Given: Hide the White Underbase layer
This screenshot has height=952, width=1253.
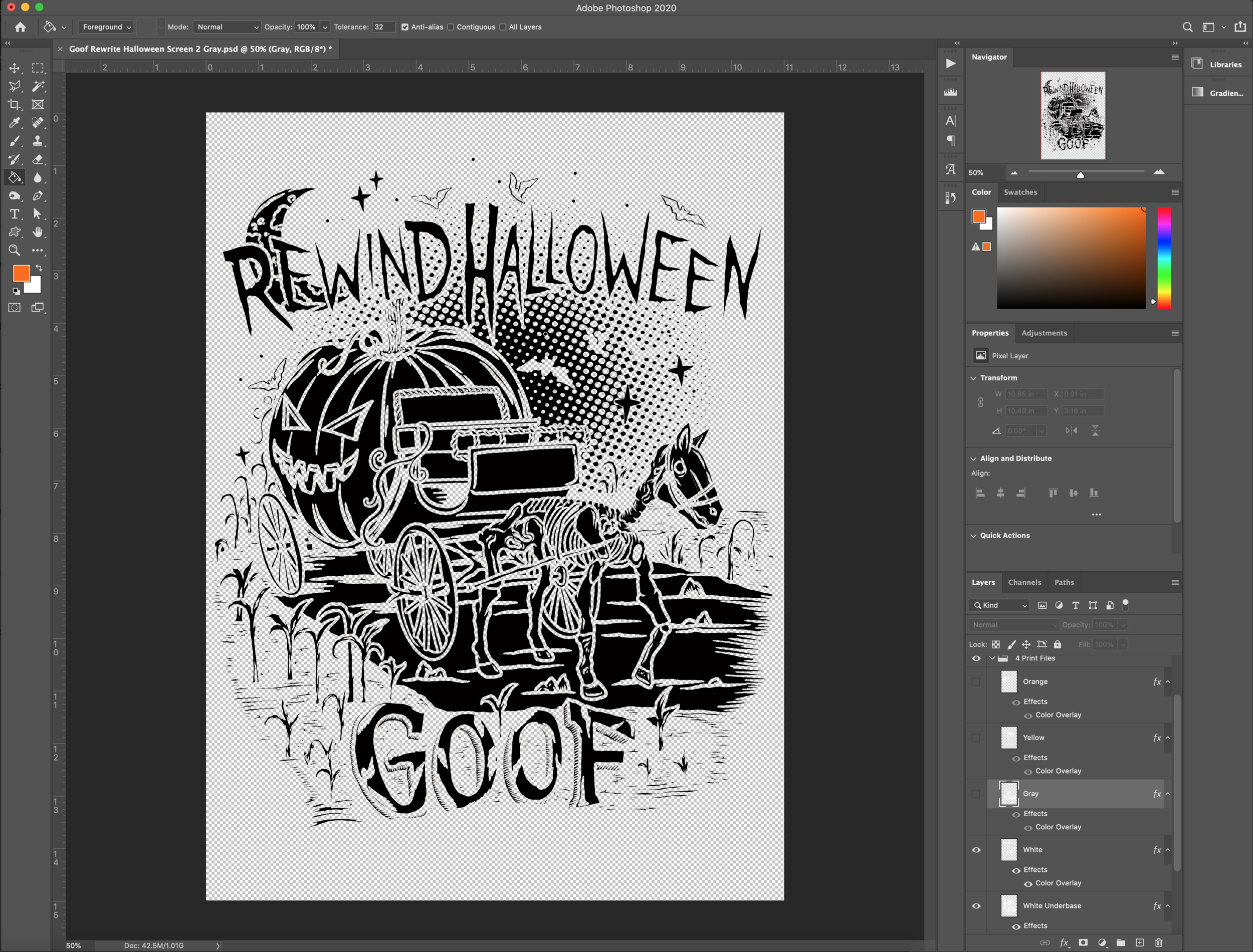Looking at the screenshot, I should (x=976, y=905).
